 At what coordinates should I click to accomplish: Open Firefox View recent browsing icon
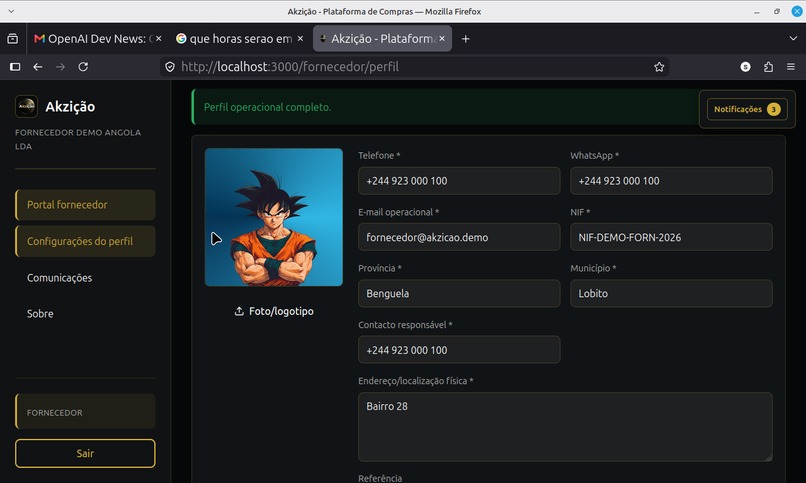tap(12, 39)
